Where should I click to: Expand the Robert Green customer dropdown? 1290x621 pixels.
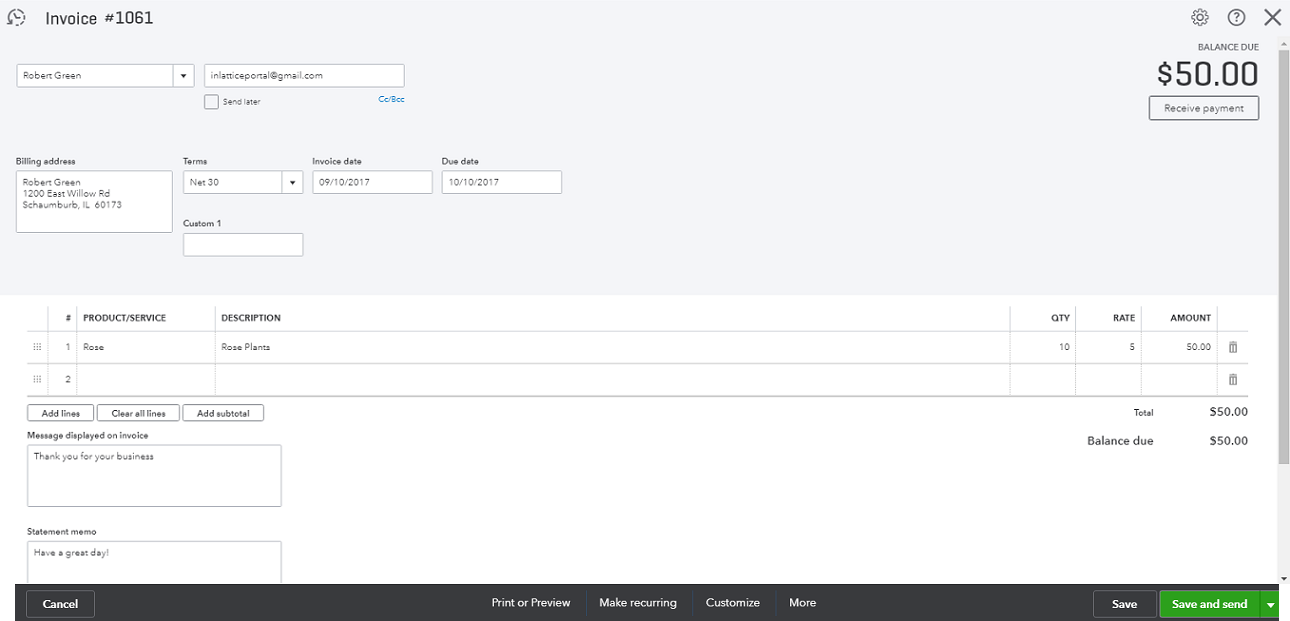[183, 76]
